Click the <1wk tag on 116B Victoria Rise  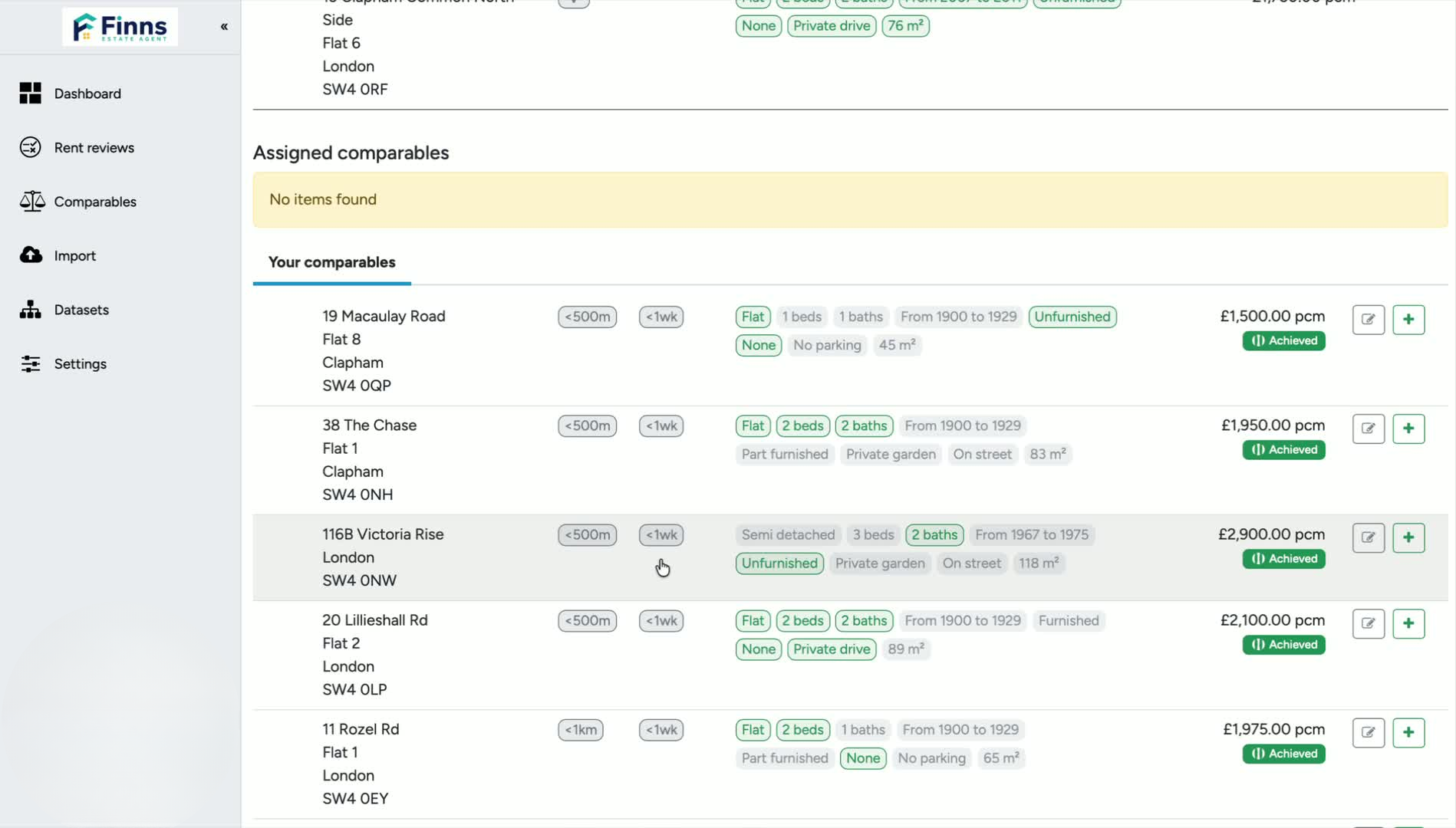661,534
